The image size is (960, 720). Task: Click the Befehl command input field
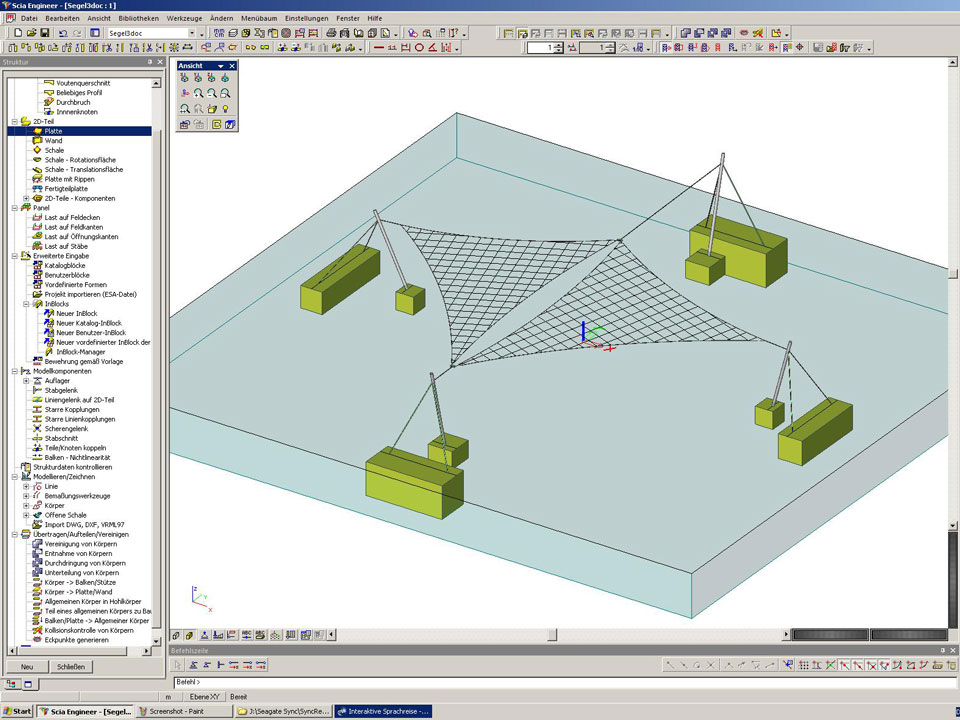click(560, 682)
